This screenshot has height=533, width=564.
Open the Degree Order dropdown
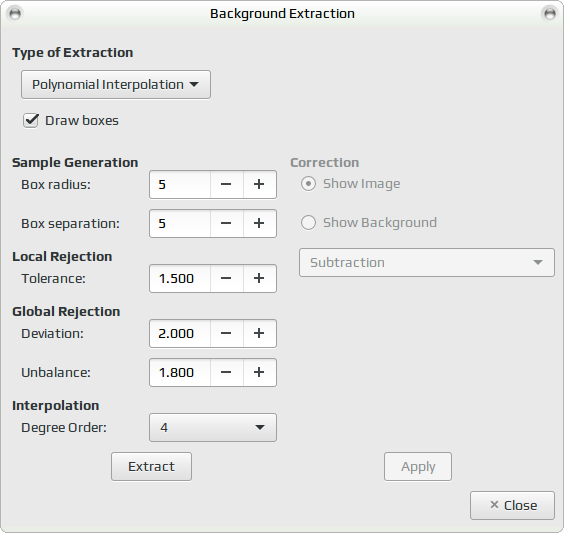coord(213,427)
